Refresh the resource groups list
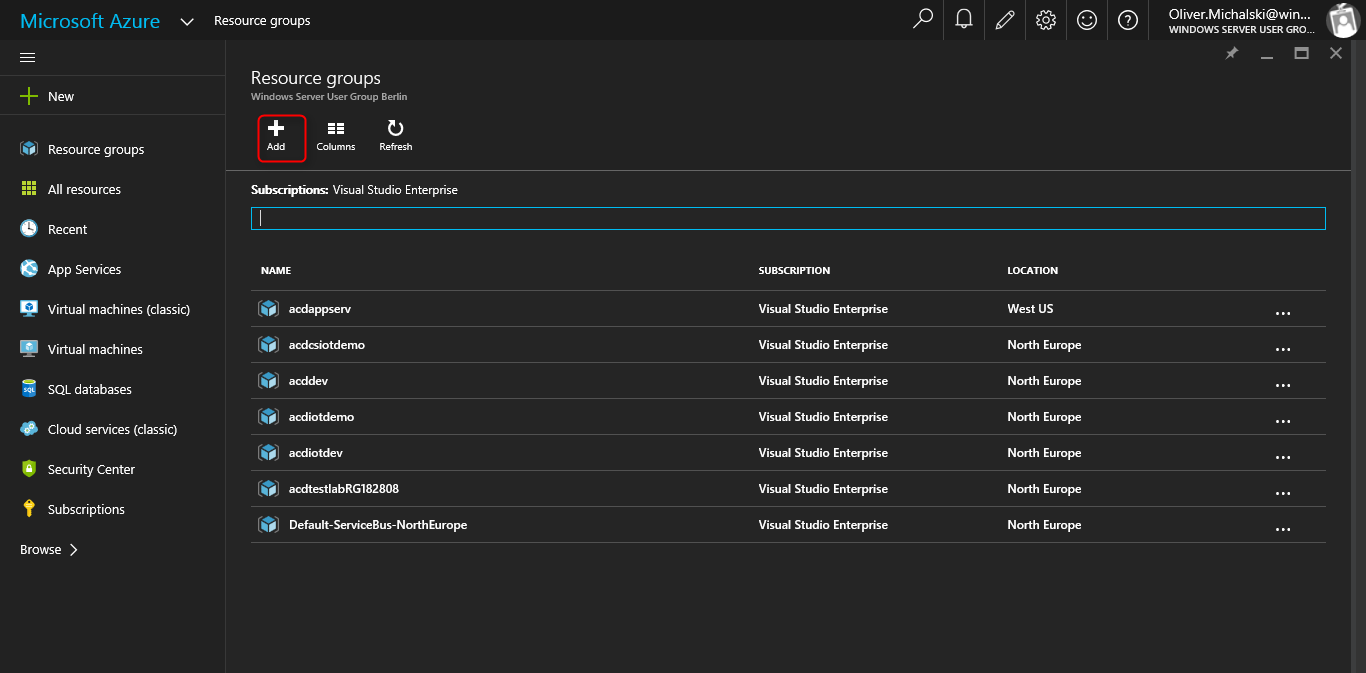 (x=396, y=137)
